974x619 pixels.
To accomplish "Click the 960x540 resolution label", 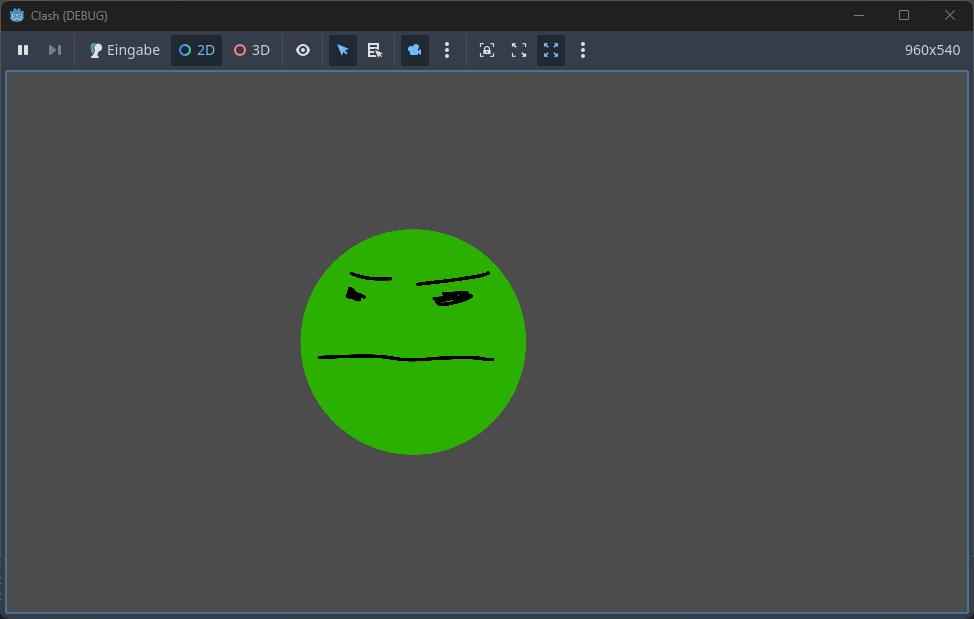I will [x=932, y=50].
